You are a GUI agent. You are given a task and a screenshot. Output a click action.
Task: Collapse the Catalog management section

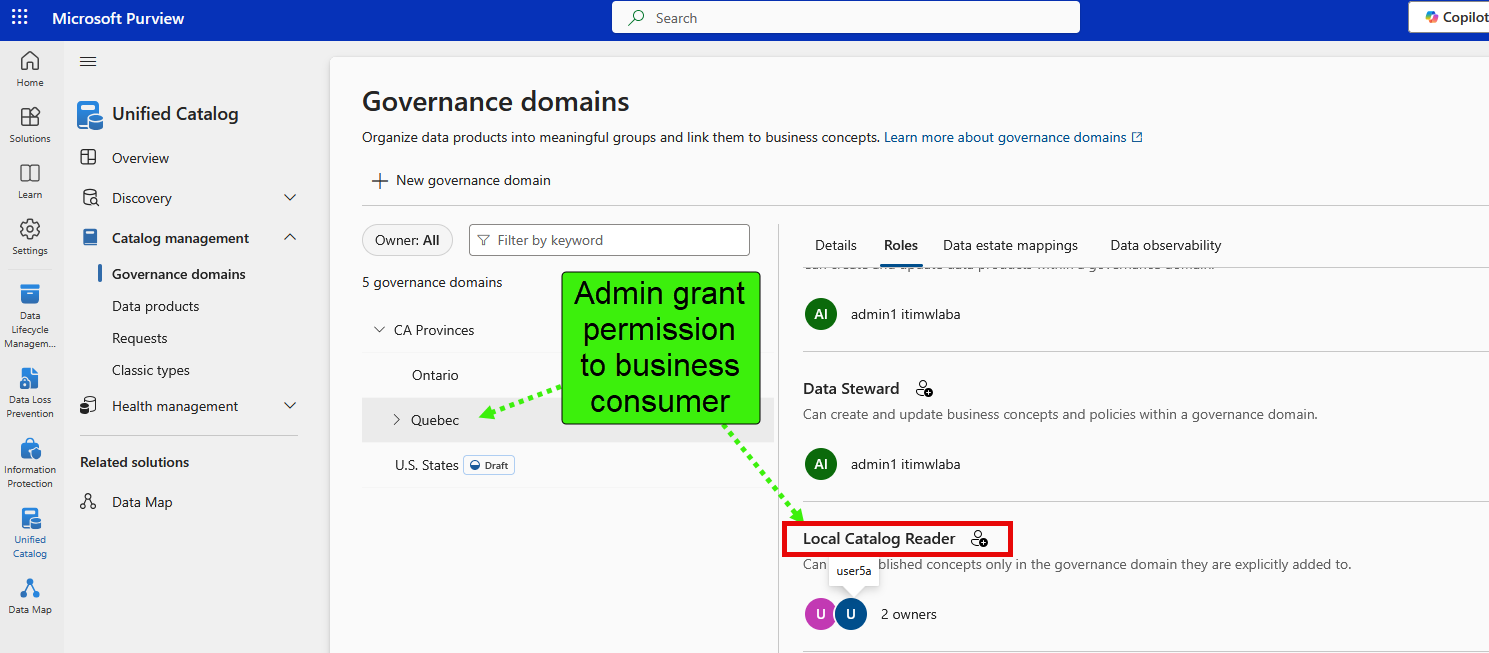click(290, 237)
